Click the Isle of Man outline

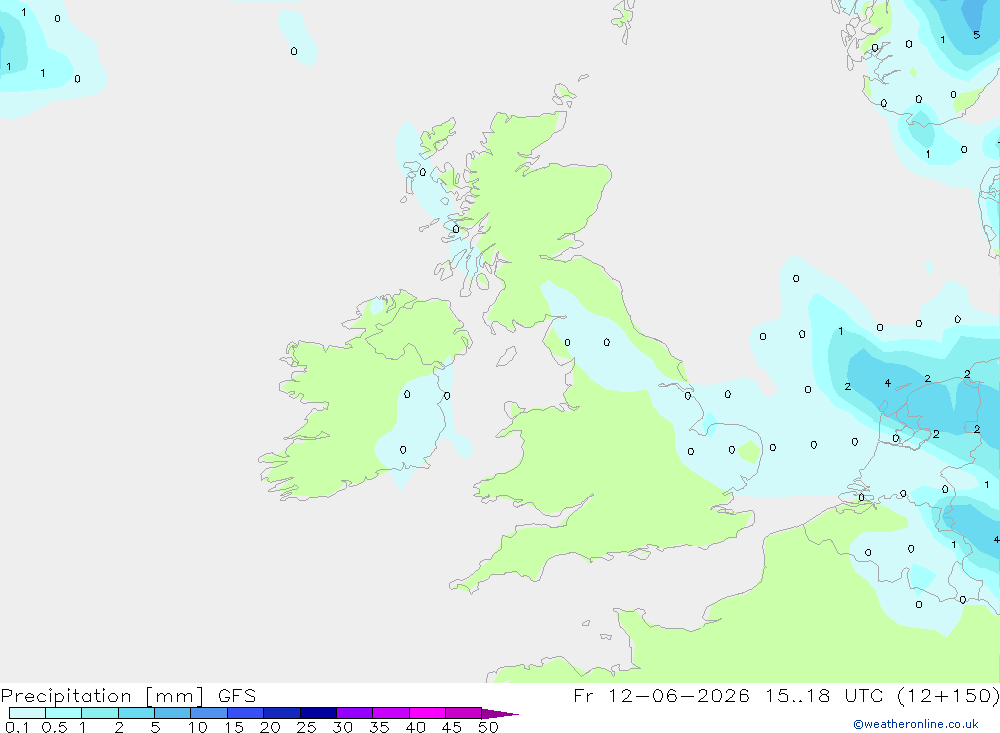click(x=506, y=356)
